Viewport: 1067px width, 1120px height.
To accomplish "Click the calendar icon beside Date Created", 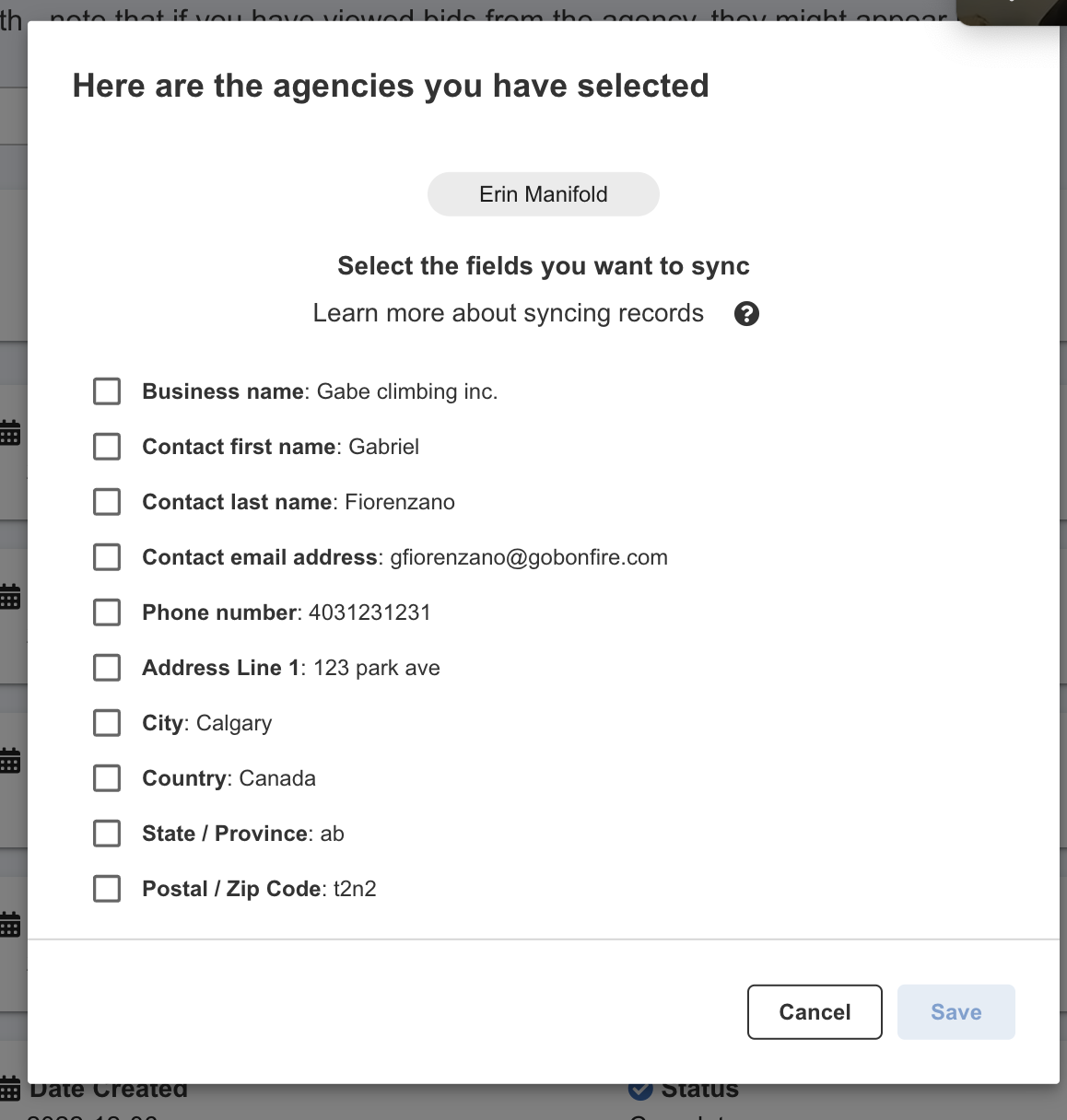I will 10,1089.
